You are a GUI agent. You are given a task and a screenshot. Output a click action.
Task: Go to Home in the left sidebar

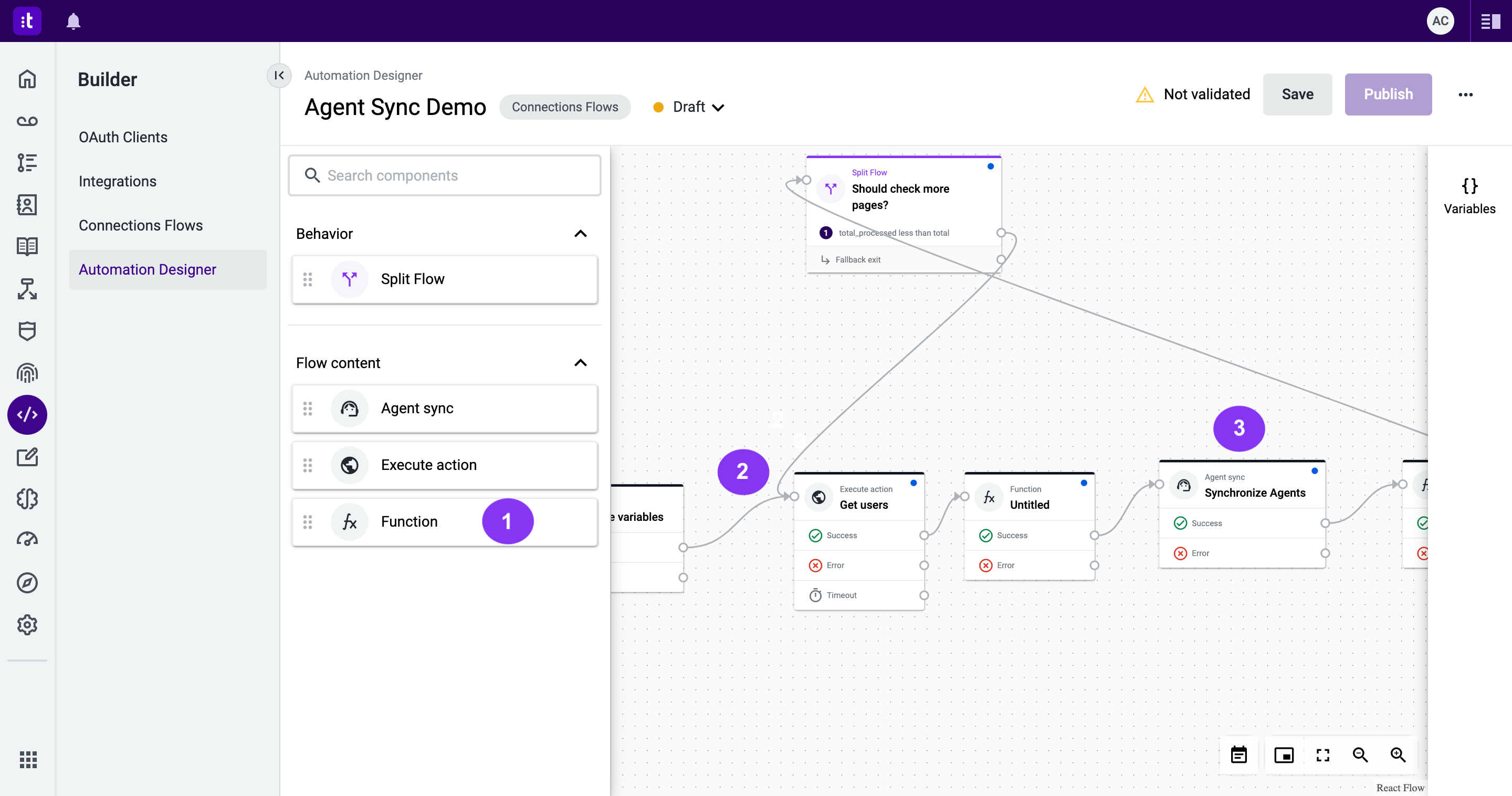click(27, 79)
